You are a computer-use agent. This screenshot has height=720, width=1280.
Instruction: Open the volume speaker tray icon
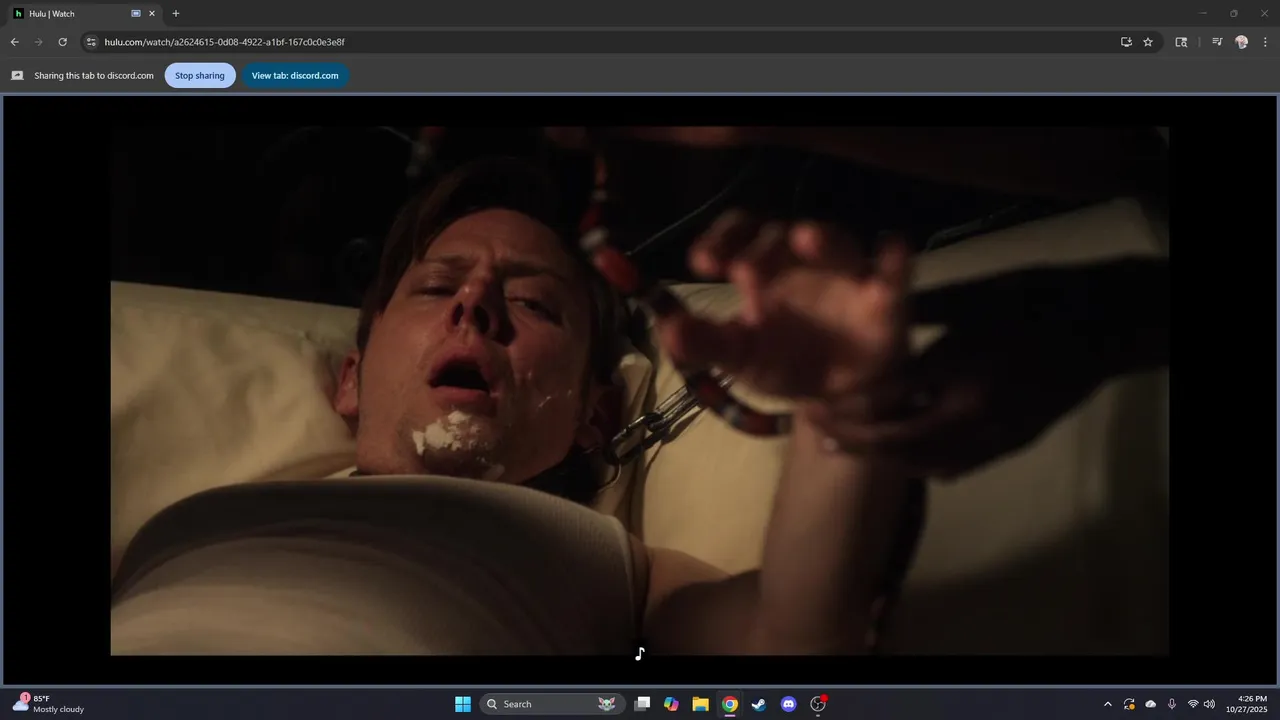(x=1210, y=704)
